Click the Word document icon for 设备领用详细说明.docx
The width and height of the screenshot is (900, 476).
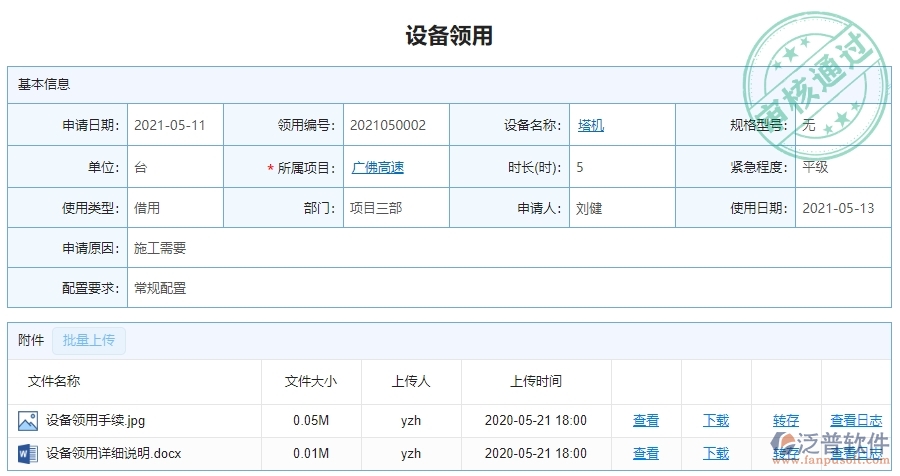click(x=28, y=454)
